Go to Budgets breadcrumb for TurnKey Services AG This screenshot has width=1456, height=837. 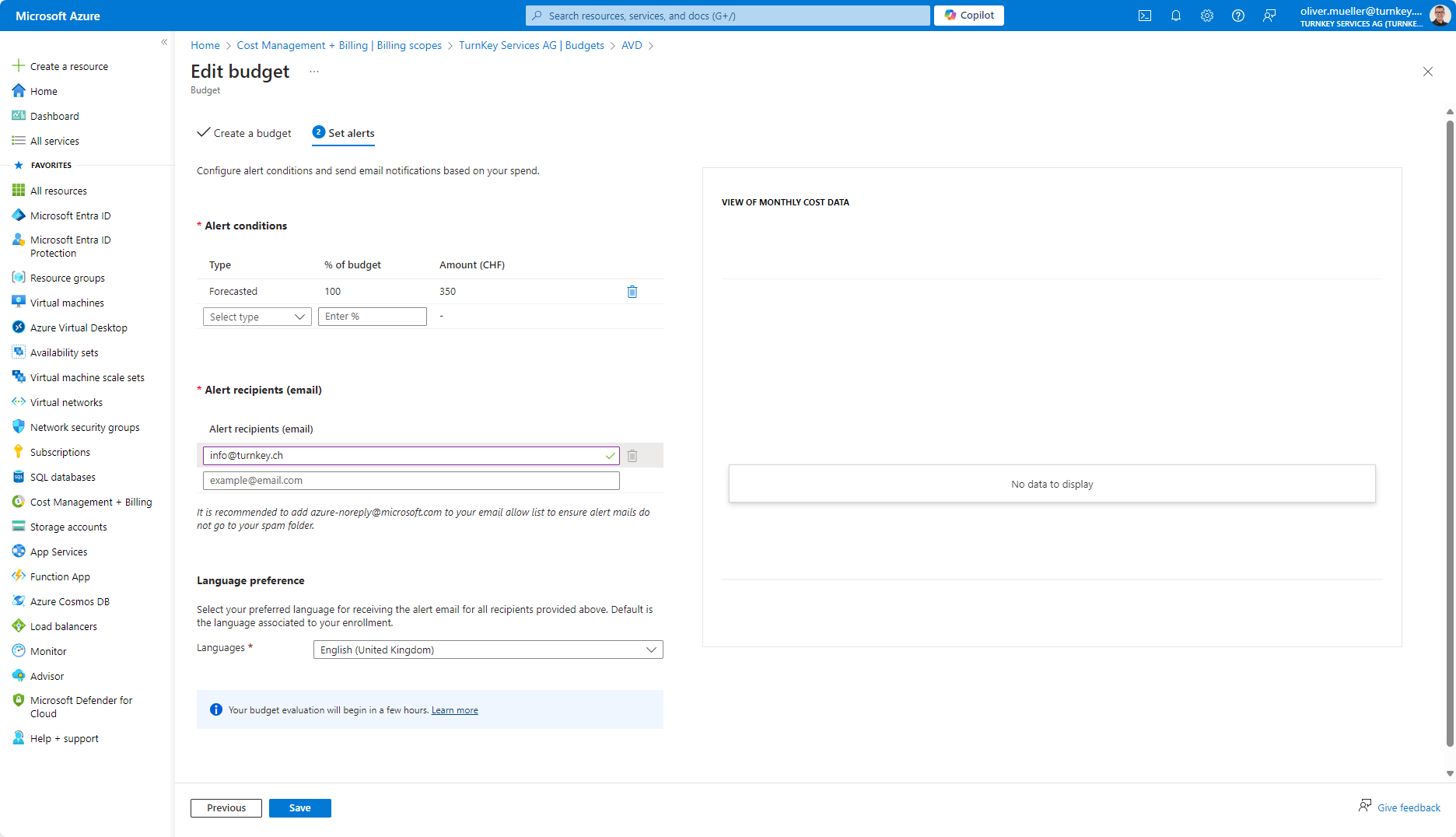[530, 45]
